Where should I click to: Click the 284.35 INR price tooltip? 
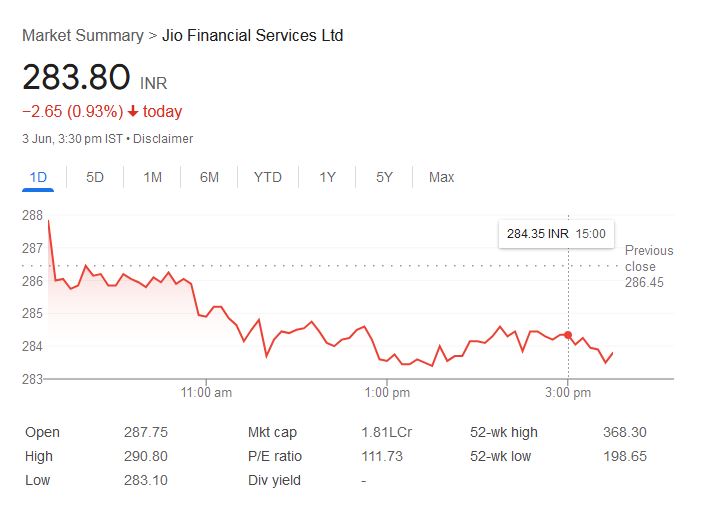coord(556,233)
